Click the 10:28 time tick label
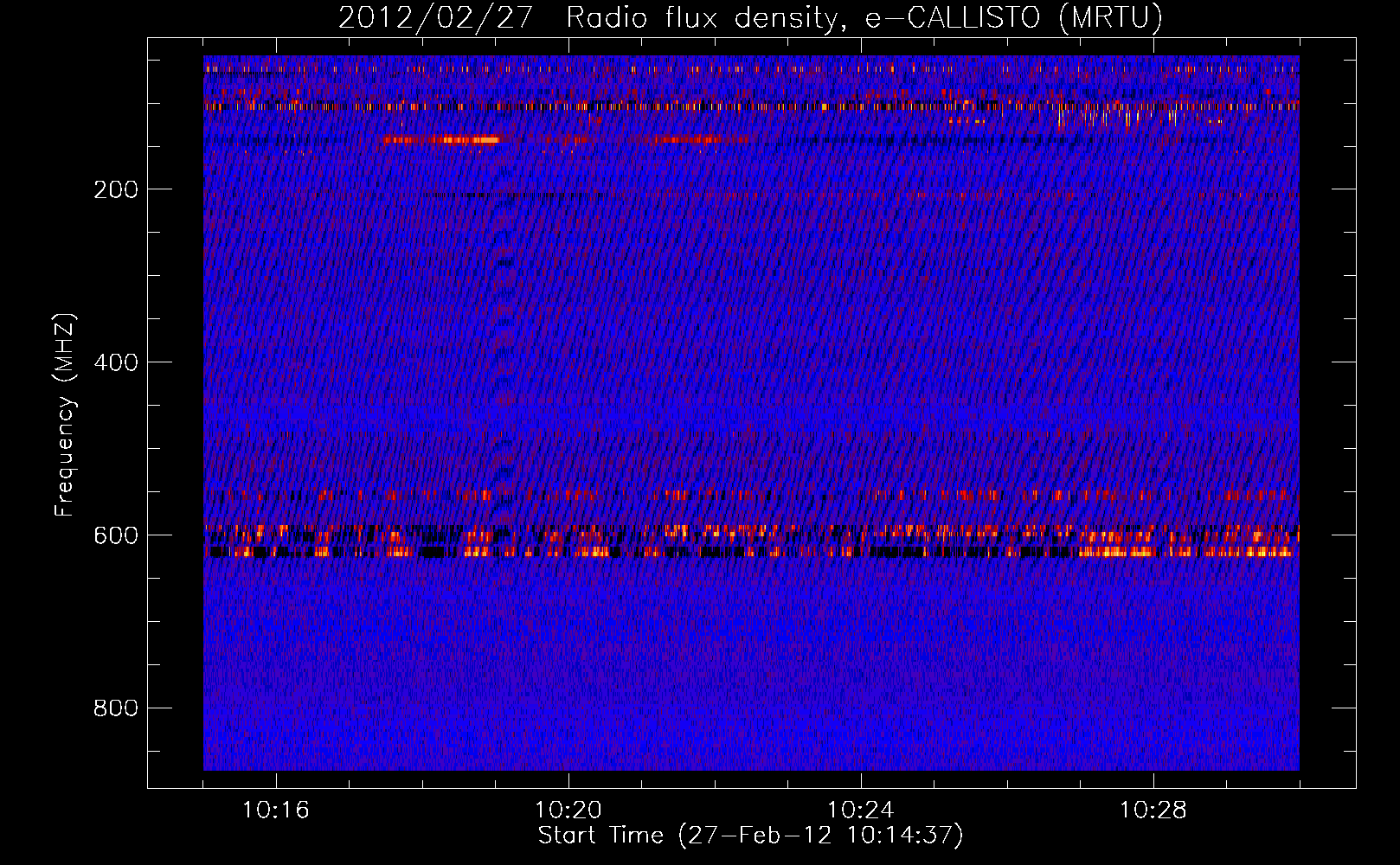The width and height of the screenshot is (1400, 865). pos(1153,811)
